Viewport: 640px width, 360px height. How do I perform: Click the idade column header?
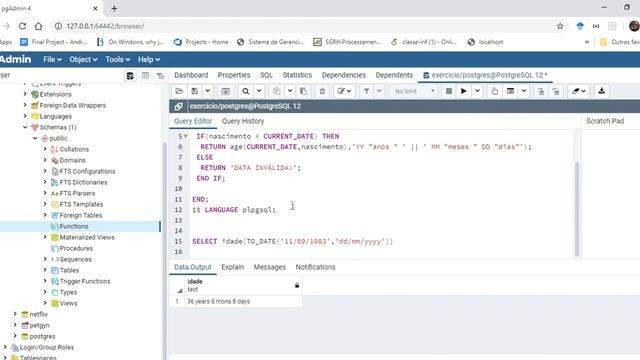pyautogui.click(x=243, y=285)
